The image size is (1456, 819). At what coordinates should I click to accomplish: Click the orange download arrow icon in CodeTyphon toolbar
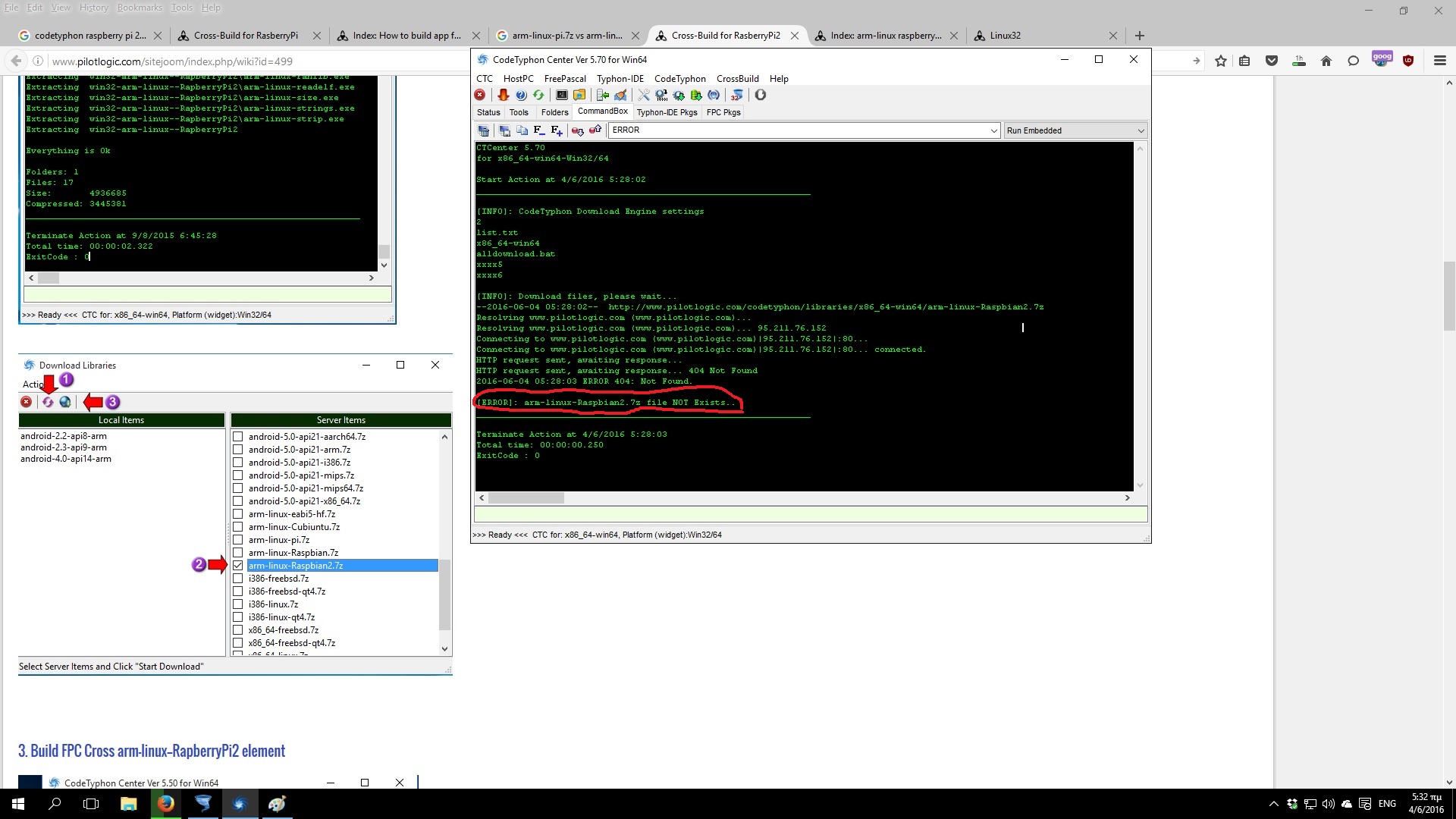point(503,95)
